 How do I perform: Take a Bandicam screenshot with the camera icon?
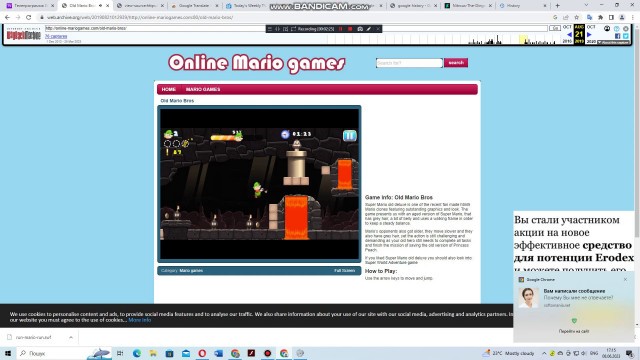[360, 29]
